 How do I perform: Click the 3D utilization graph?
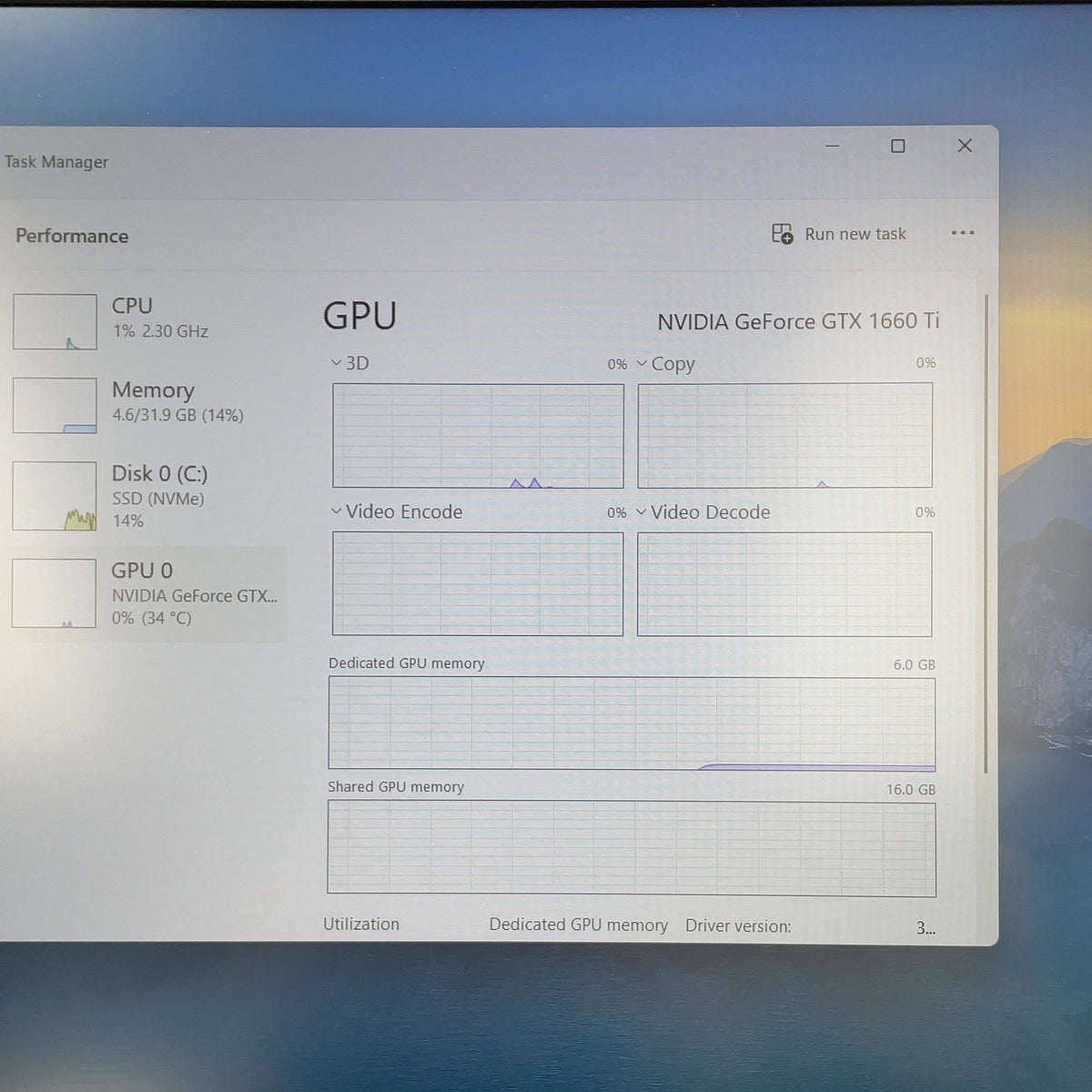478,435
